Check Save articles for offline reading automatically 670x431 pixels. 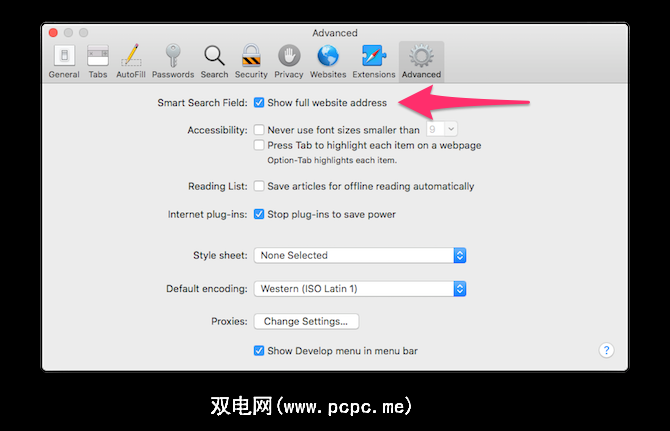[x=259, y=186]
